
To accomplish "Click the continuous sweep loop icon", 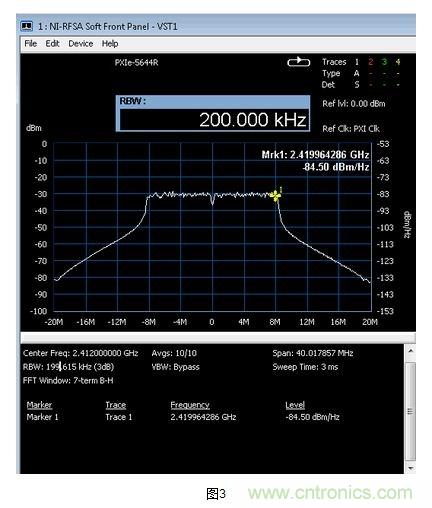I will 298,62.
